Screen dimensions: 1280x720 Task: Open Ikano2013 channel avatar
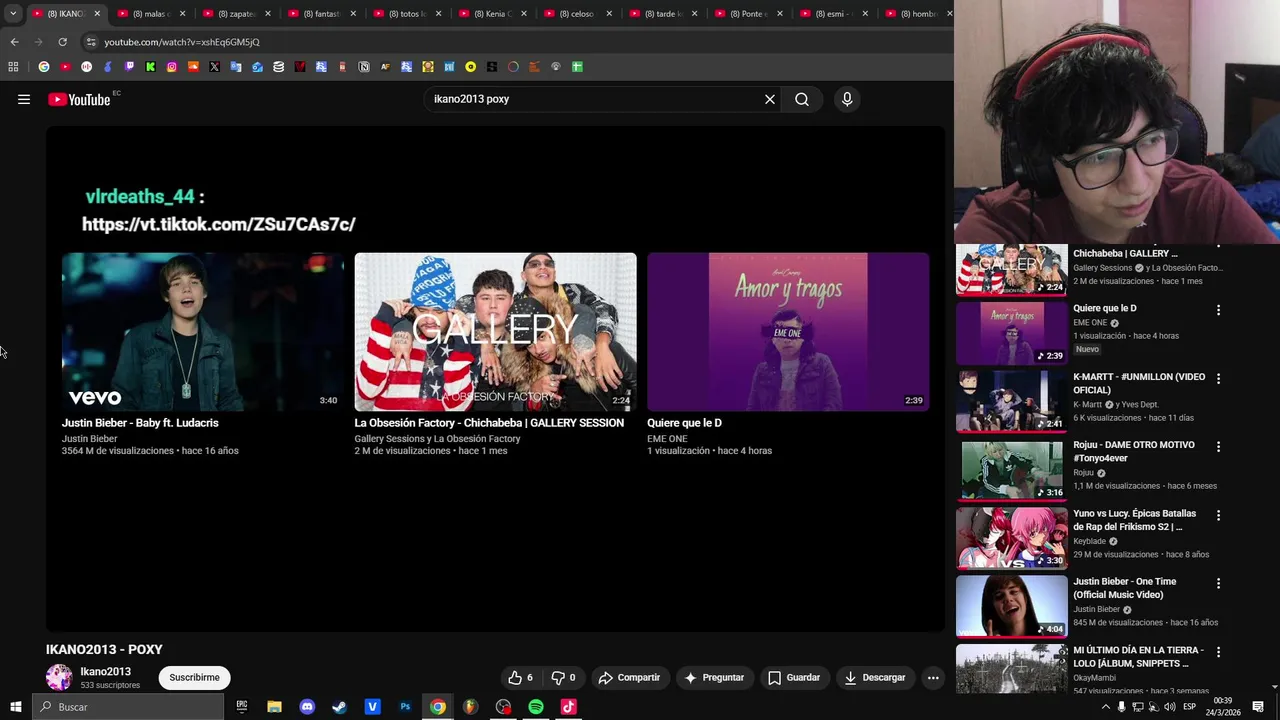59,677
